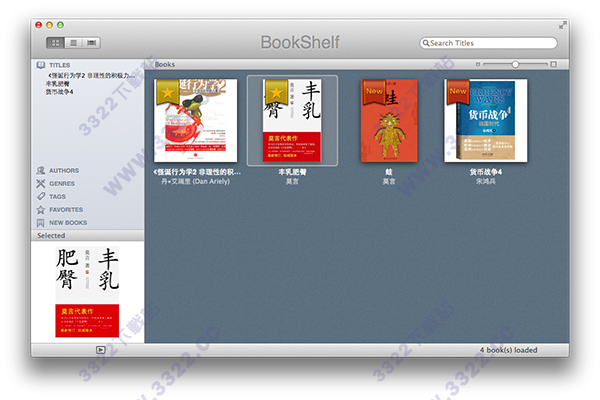
Task: Select the blue 货币战争4 book cover
Action: (486, 121)
